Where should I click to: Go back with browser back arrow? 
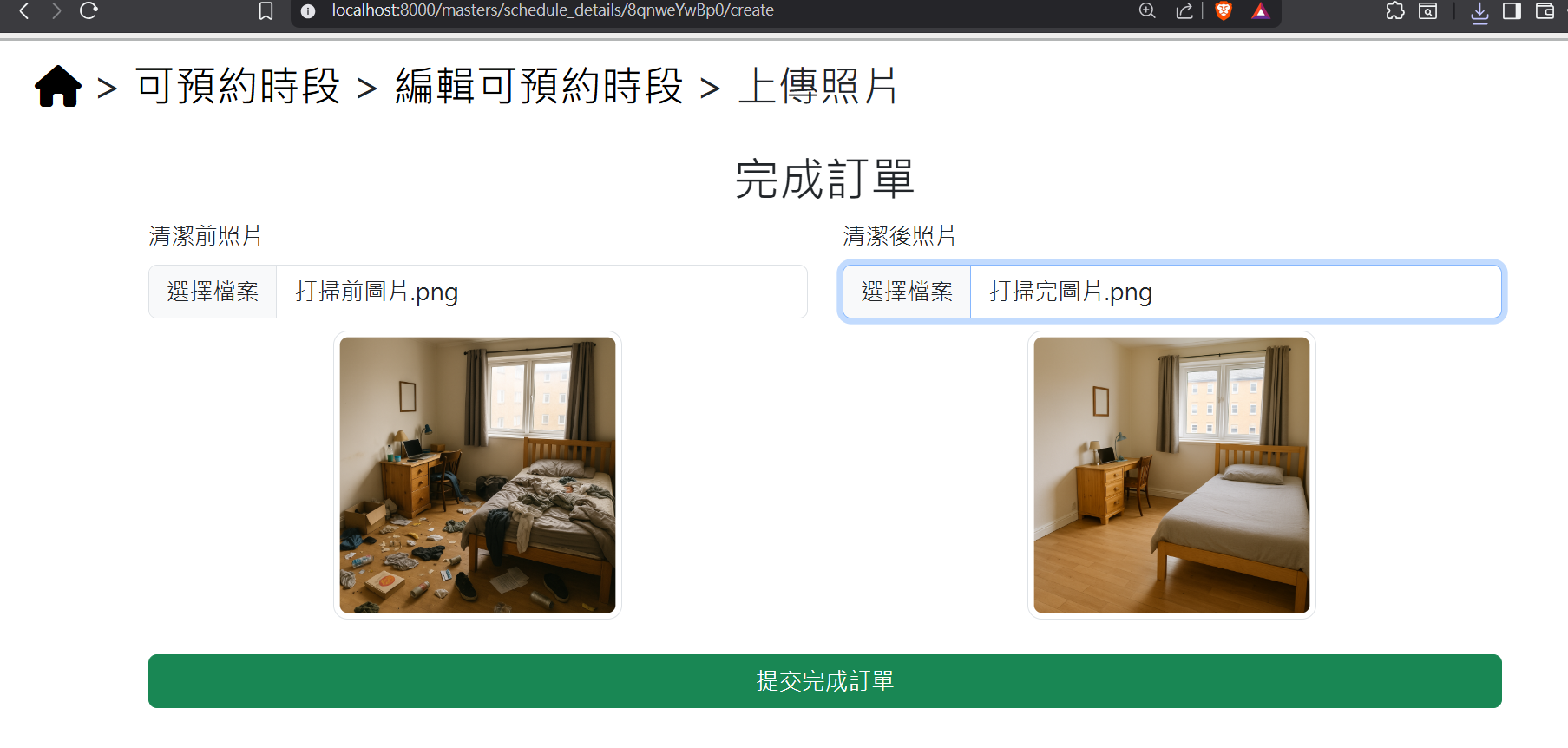tap(24, 11)
